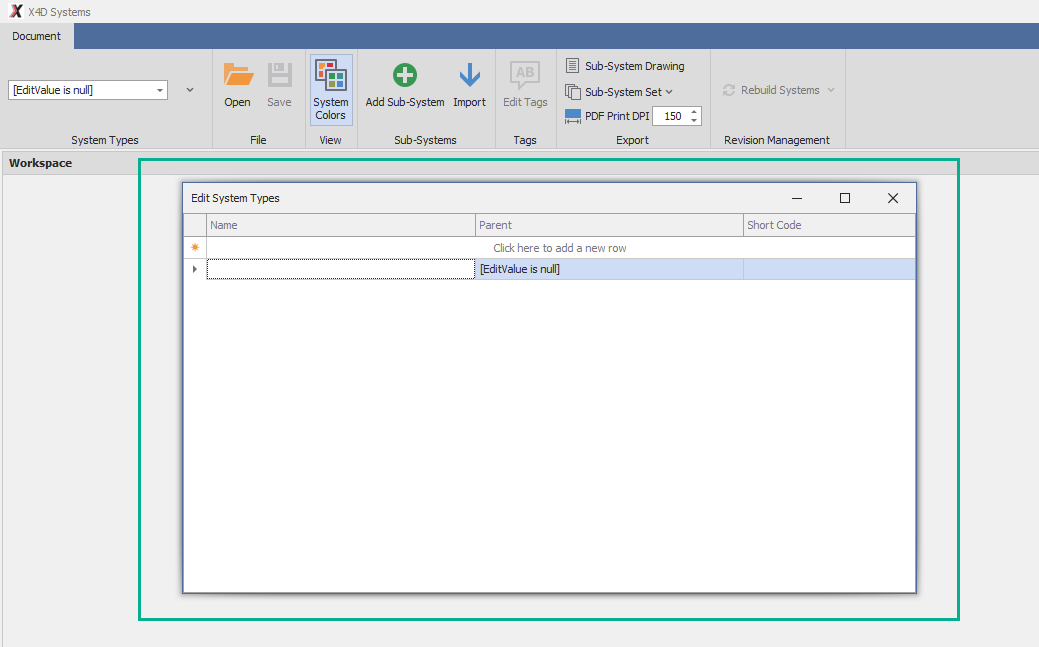
Task: Click the Short Code column header
Action: pos(829,225)
